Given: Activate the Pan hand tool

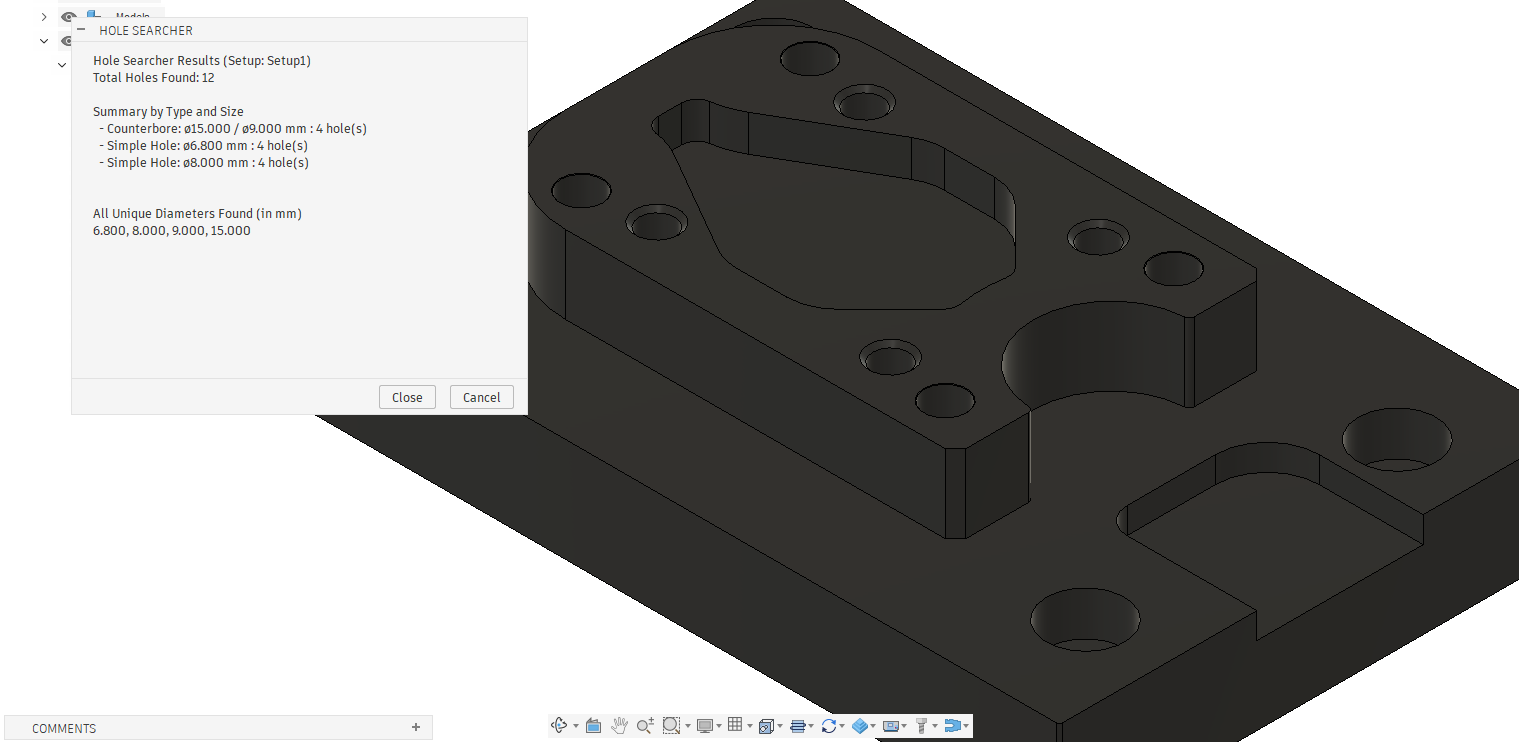Looking at the screenshot, I should click(x=619, y=725).
